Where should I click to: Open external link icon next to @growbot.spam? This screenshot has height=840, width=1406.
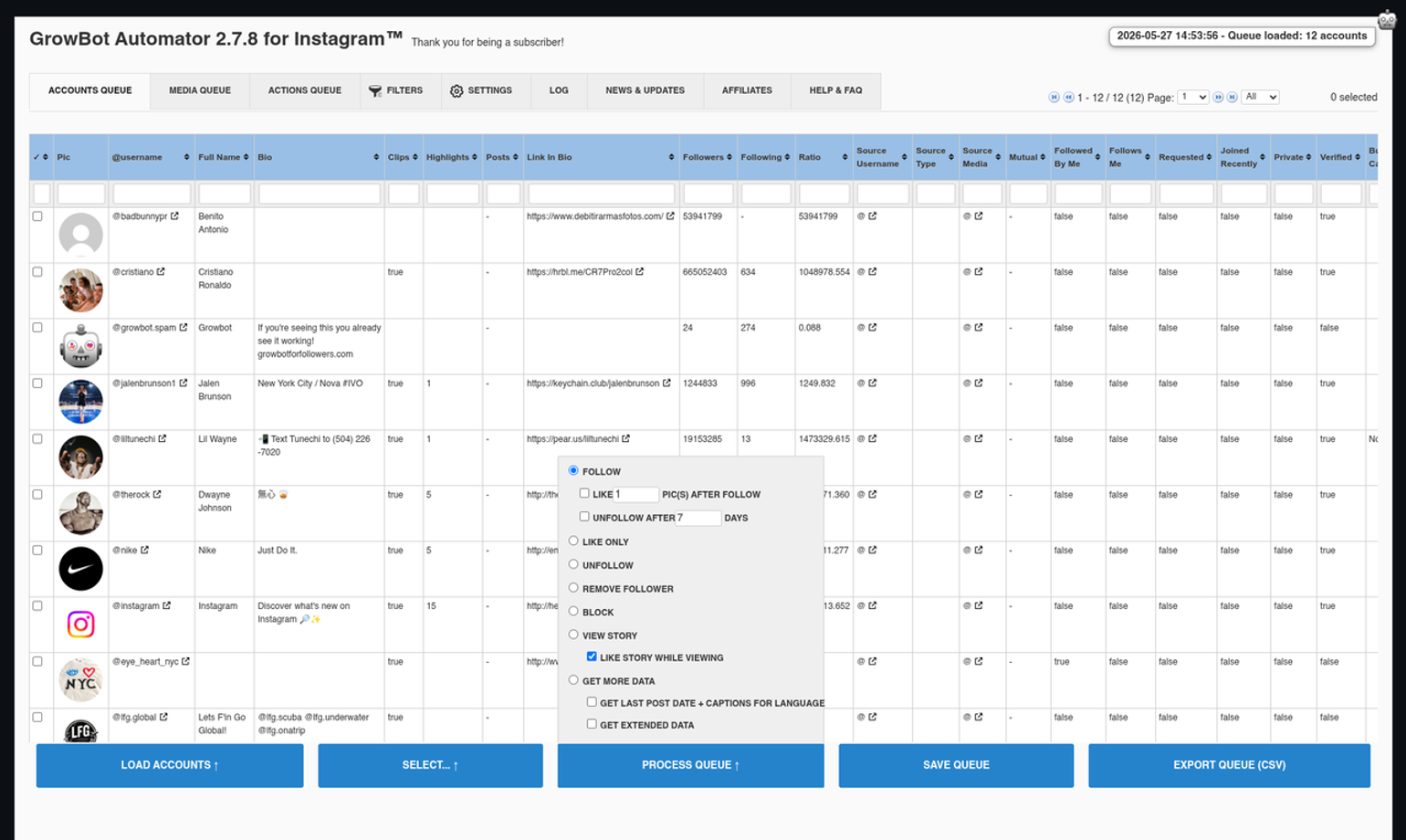(184, 328)
